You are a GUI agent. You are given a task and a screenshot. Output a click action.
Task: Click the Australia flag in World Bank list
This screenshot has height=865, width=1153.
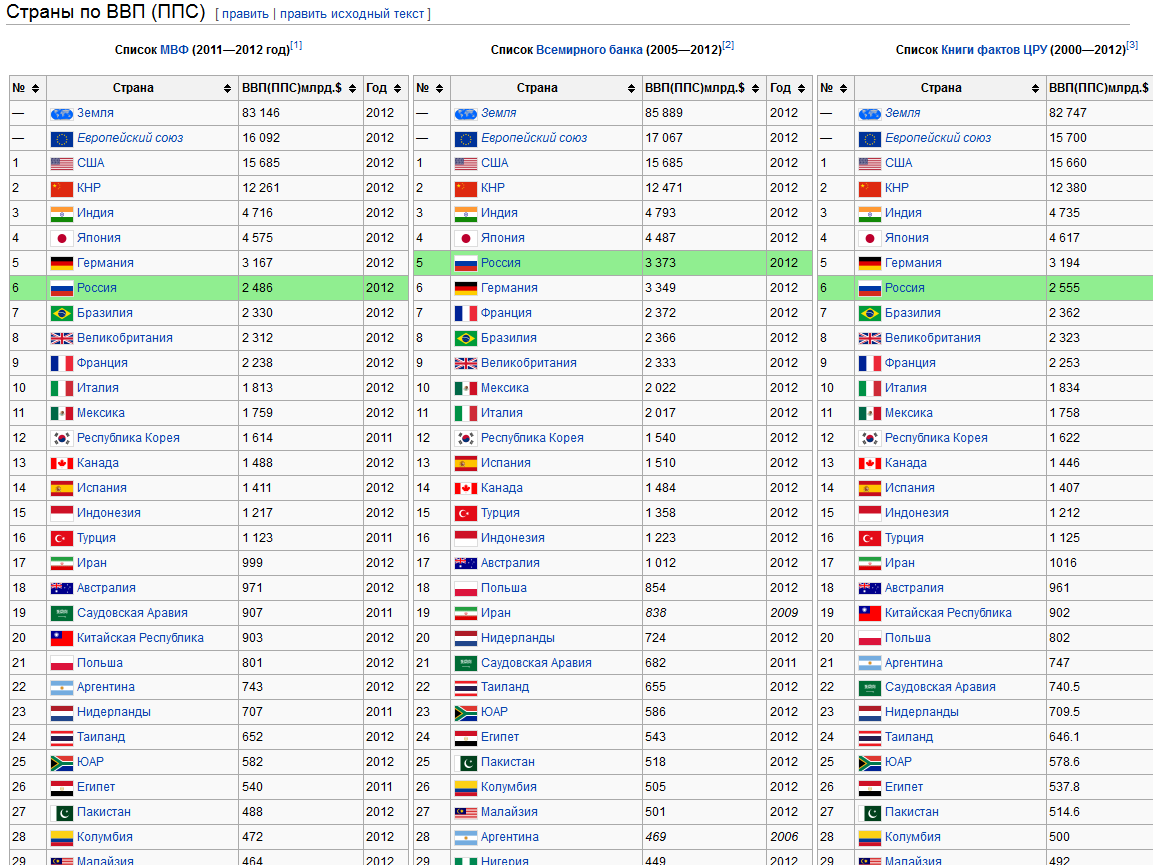(x=465, y=563)
